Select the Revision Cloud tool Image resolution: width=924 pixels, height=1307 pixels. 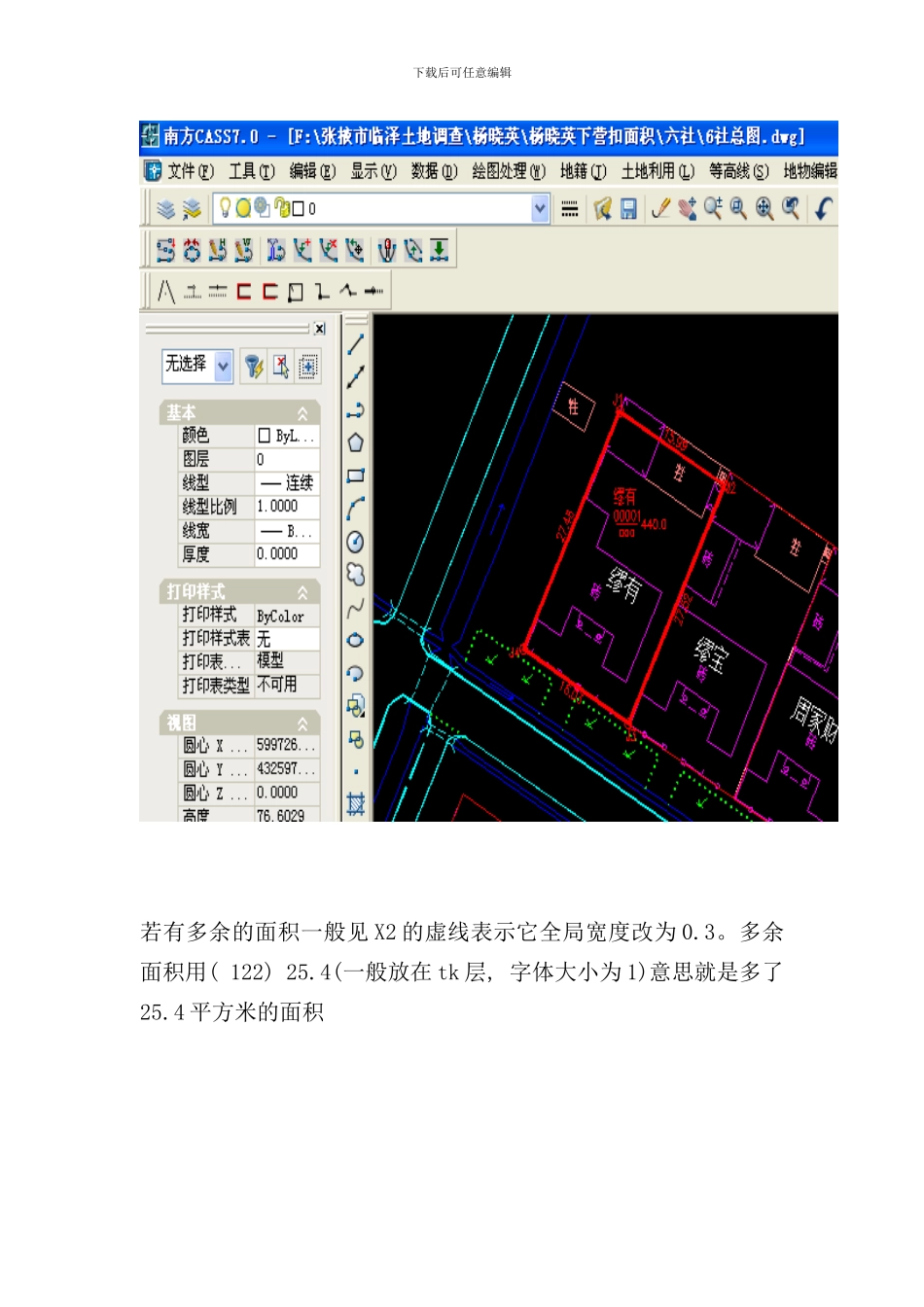pyautogui.click(x=356, y=575)
